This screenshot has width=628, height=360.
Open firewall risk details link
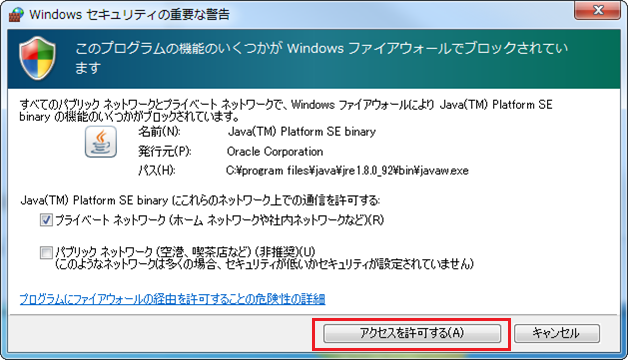point(172,299)
